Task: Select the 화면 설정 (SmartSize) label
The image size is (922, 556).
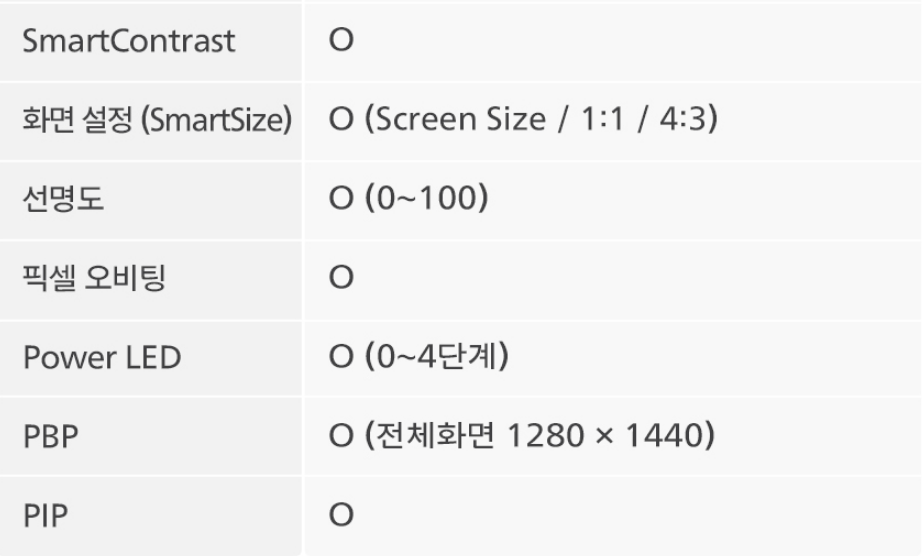Action: click(157, 121)
